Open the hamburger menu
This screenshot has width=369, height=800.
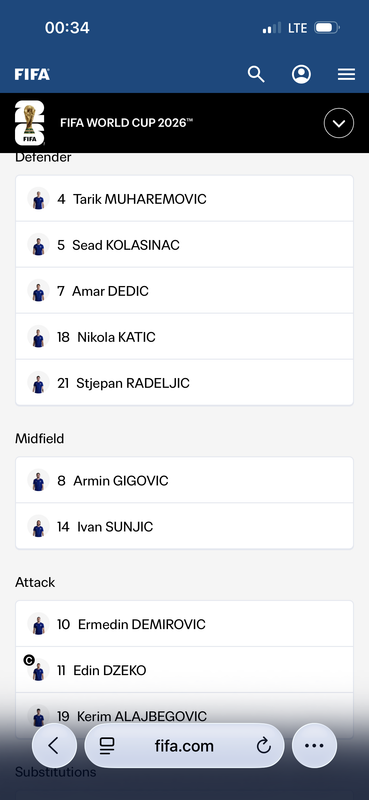coord(347,74)
